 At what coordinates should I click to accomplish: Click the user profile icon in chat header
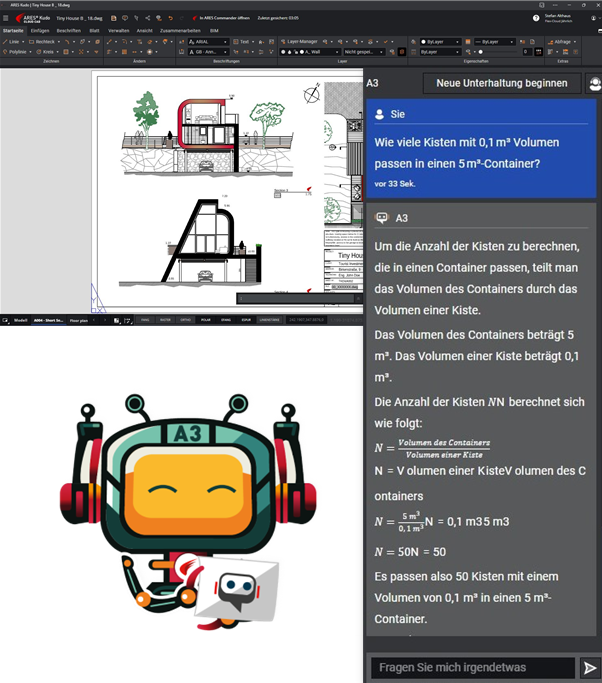tap(595, 83)
